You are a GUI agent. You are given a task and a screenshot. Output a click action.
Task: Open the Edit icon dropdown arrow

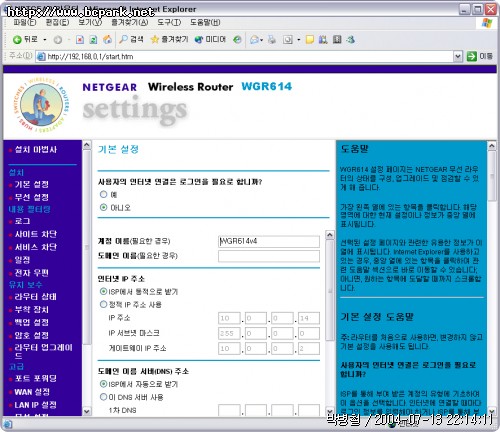[299, 40]
